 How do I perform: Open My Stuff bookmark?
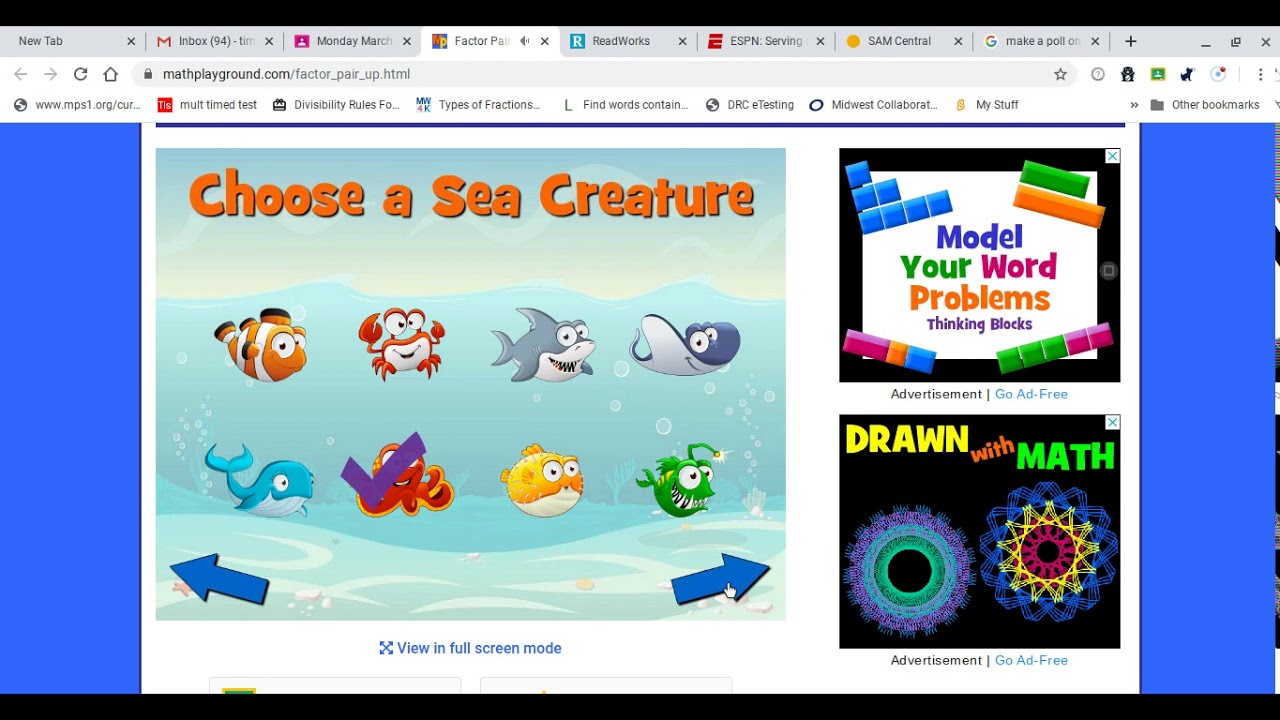pos(986,104)
